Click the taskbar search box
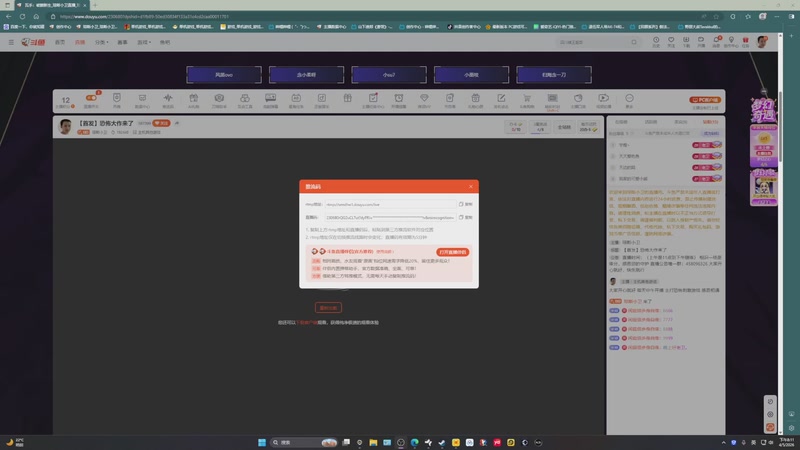Viewport: 800px width, 450px height. [304, 442]
